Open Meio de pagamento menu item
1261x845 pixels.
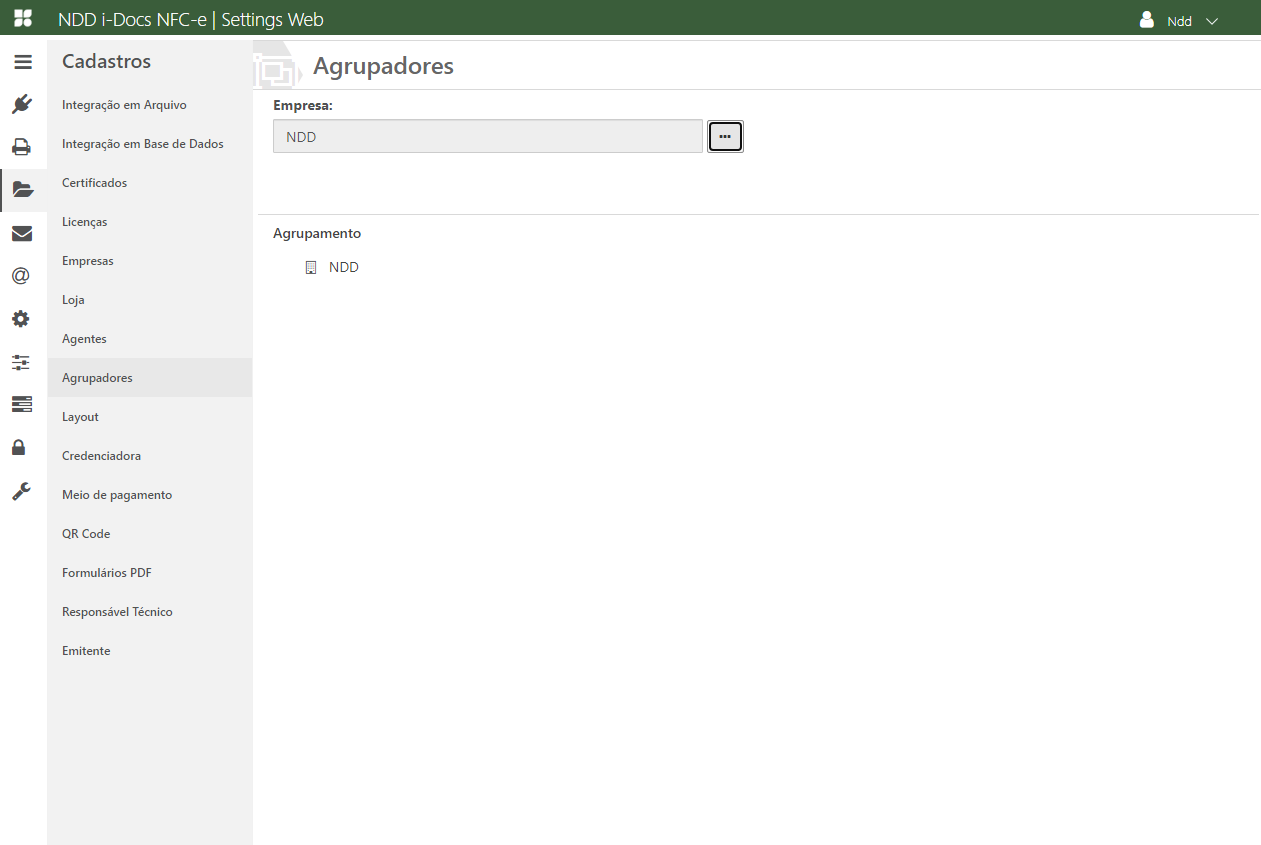click(x=150, y=495)
